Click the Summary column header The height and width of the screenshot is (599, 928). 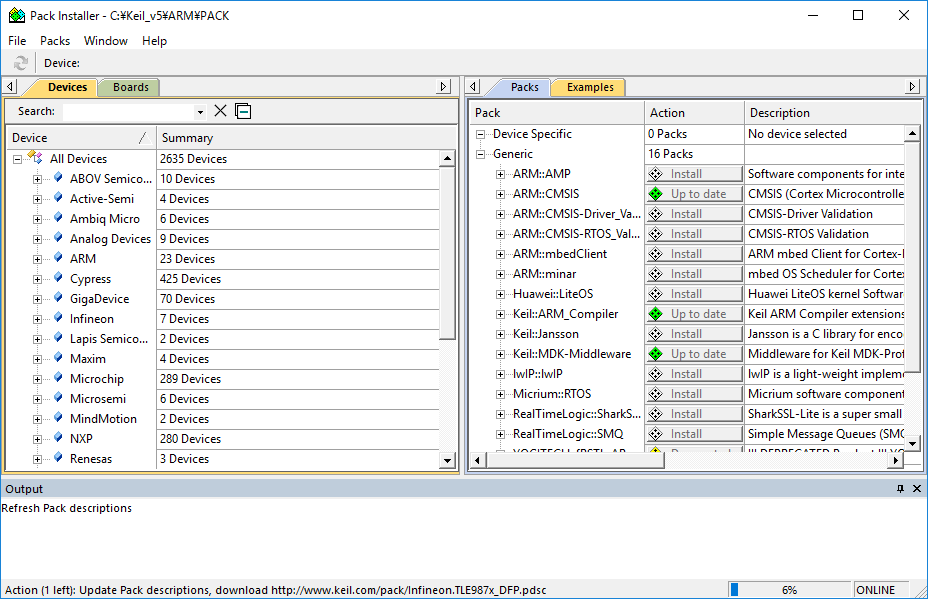click(x=307, y=137)
